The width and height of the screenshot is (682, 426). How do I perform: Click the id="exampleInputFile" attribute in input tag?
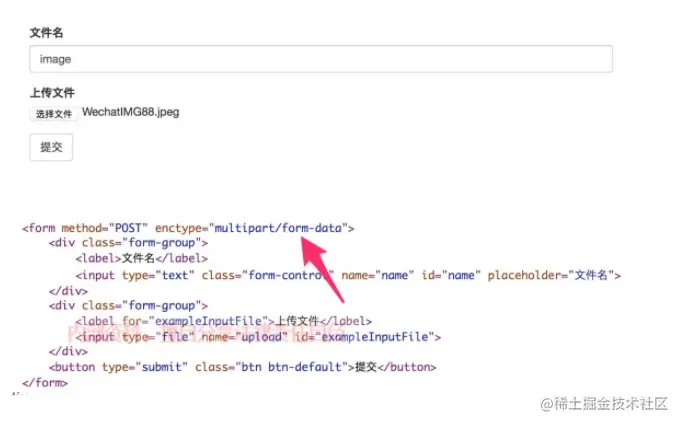(364, 337)
